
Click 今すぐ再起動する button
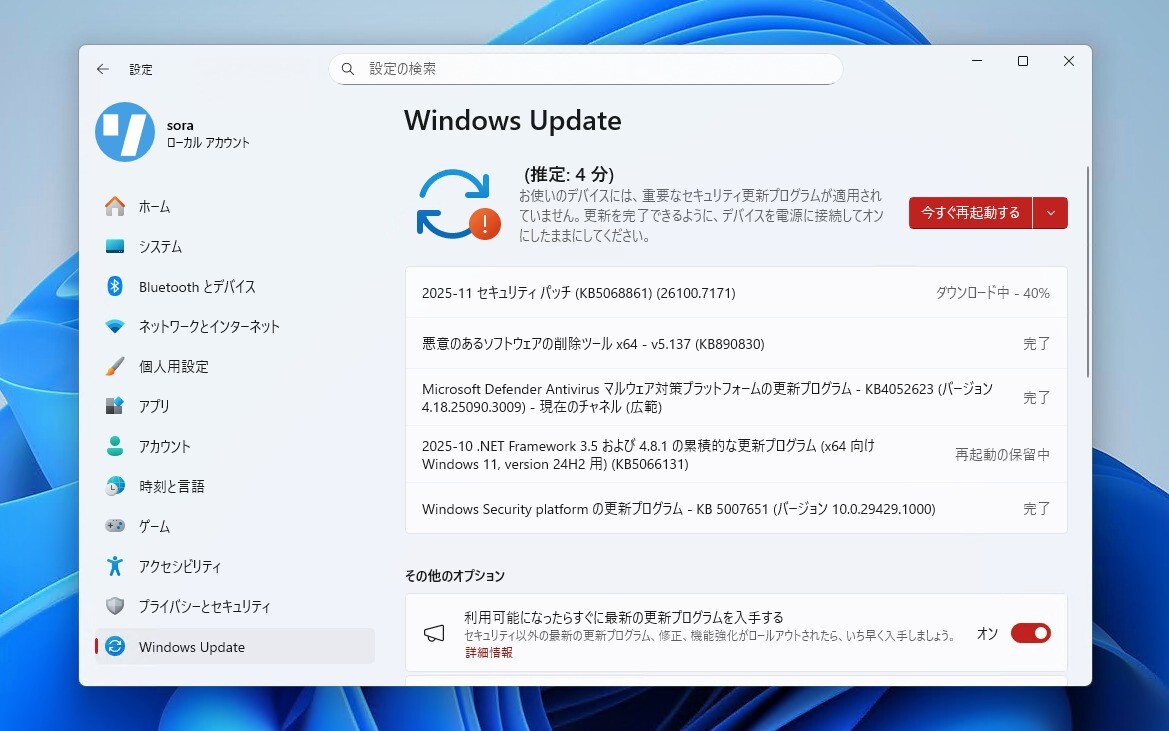tap(970, 213)
